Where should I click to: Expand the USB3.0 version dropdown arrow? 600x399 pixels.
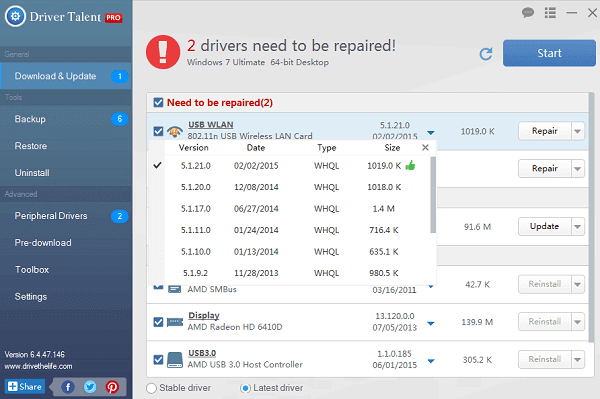point(431,361)
